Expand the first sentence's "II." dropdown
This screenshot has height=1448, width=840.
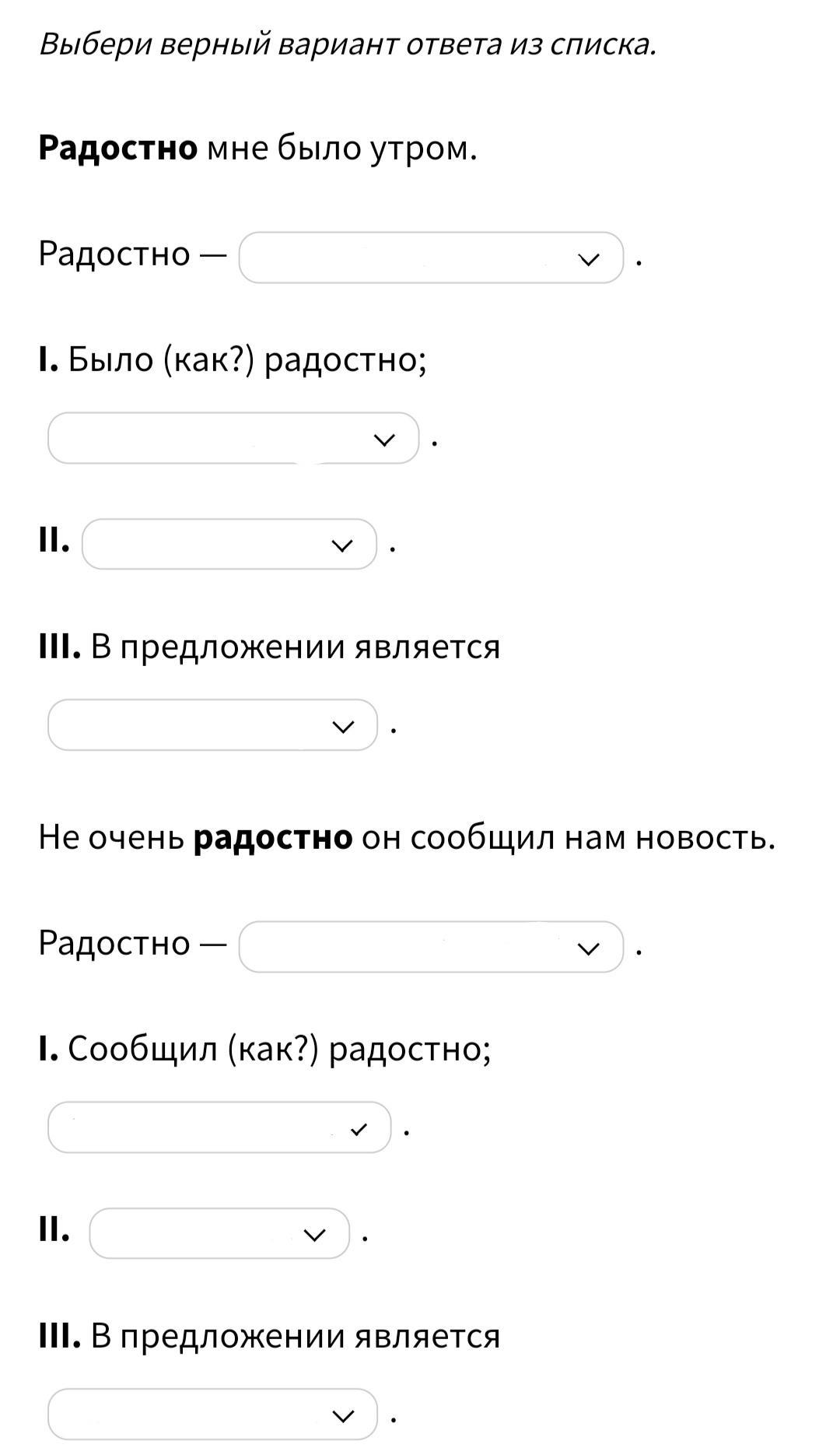[229, 545]
